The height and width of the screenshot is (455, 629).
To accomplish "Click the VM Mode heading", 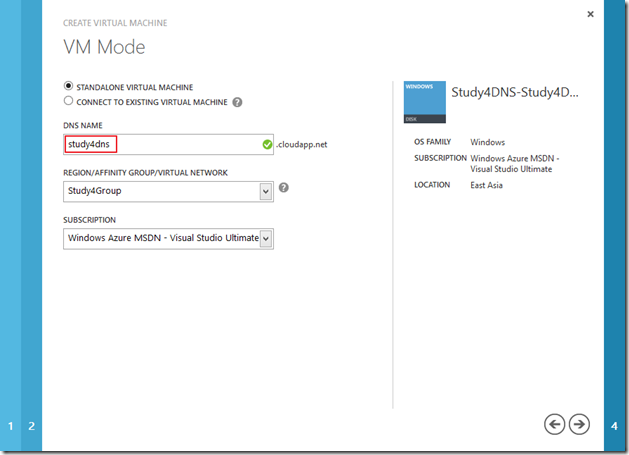I will [104, 47].
